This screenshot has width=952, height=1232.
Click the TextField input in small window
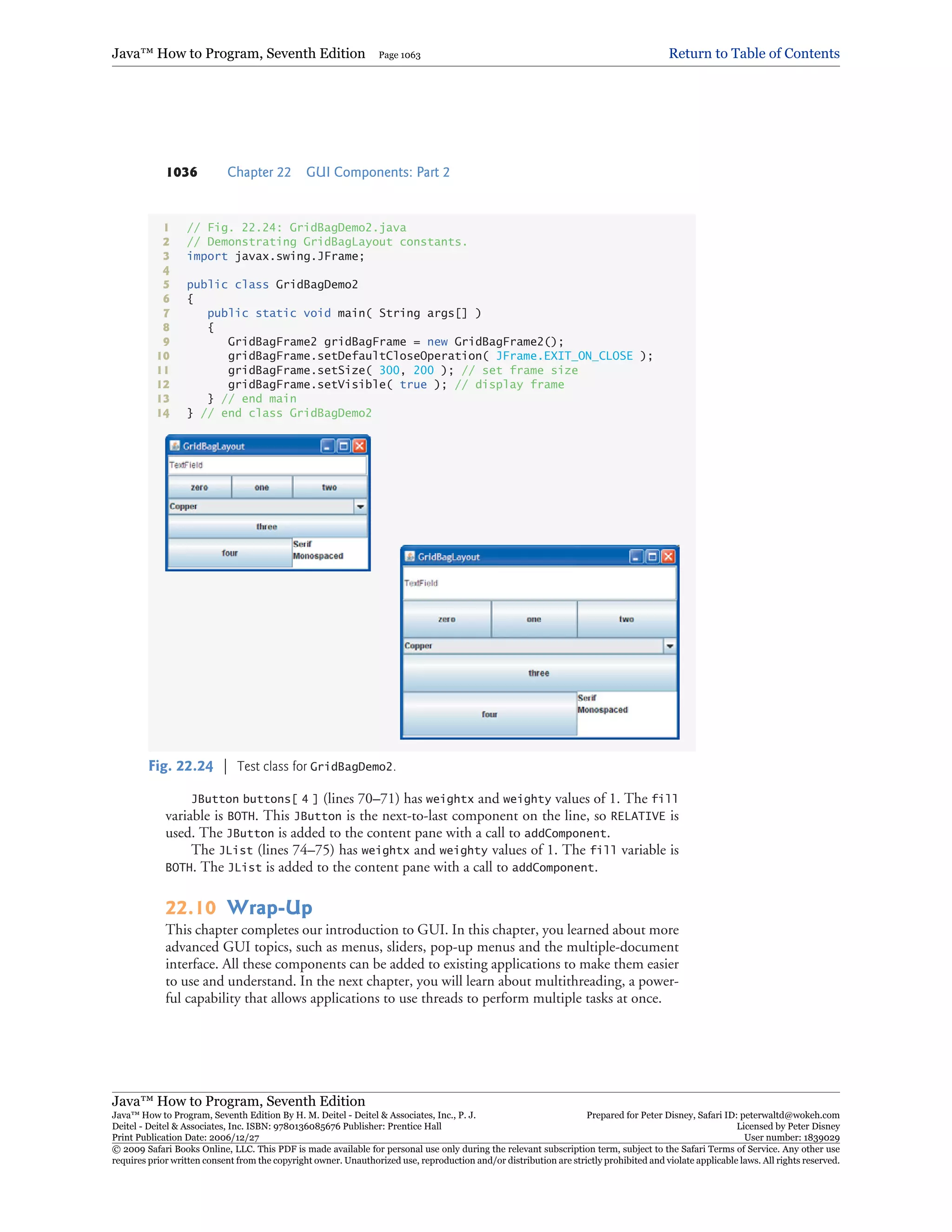click(x=267, y=465)
